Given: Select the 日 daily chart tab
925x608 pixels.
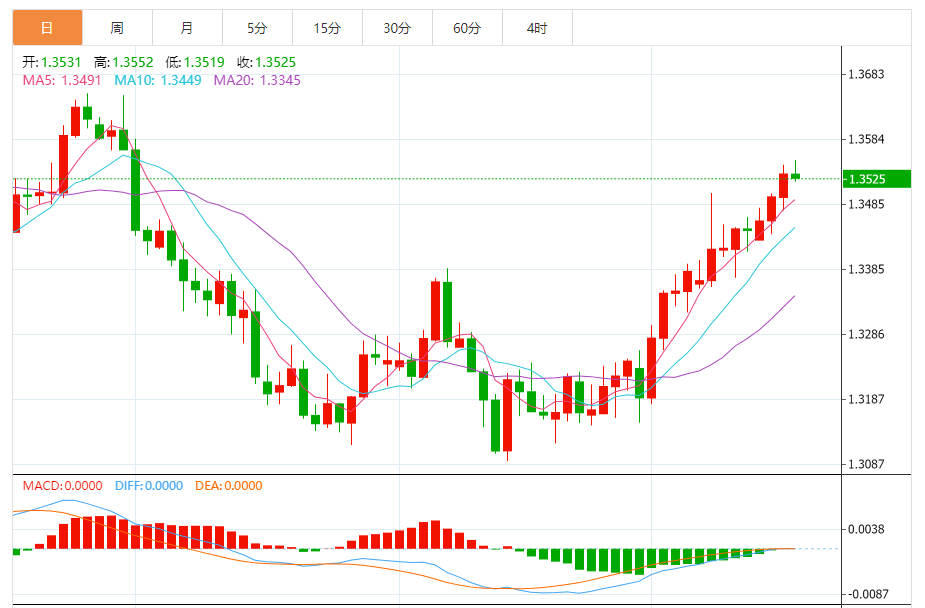Looking at the screenshot, I should coord(47,28).
